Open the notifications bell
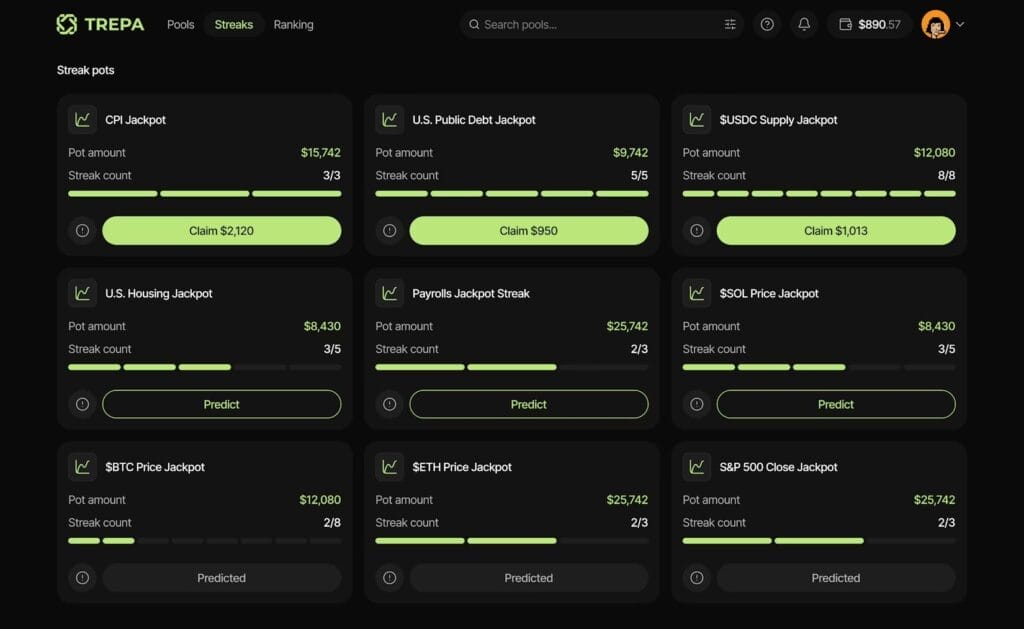Screen dimensions: 1024x629 tap(804, 24)
